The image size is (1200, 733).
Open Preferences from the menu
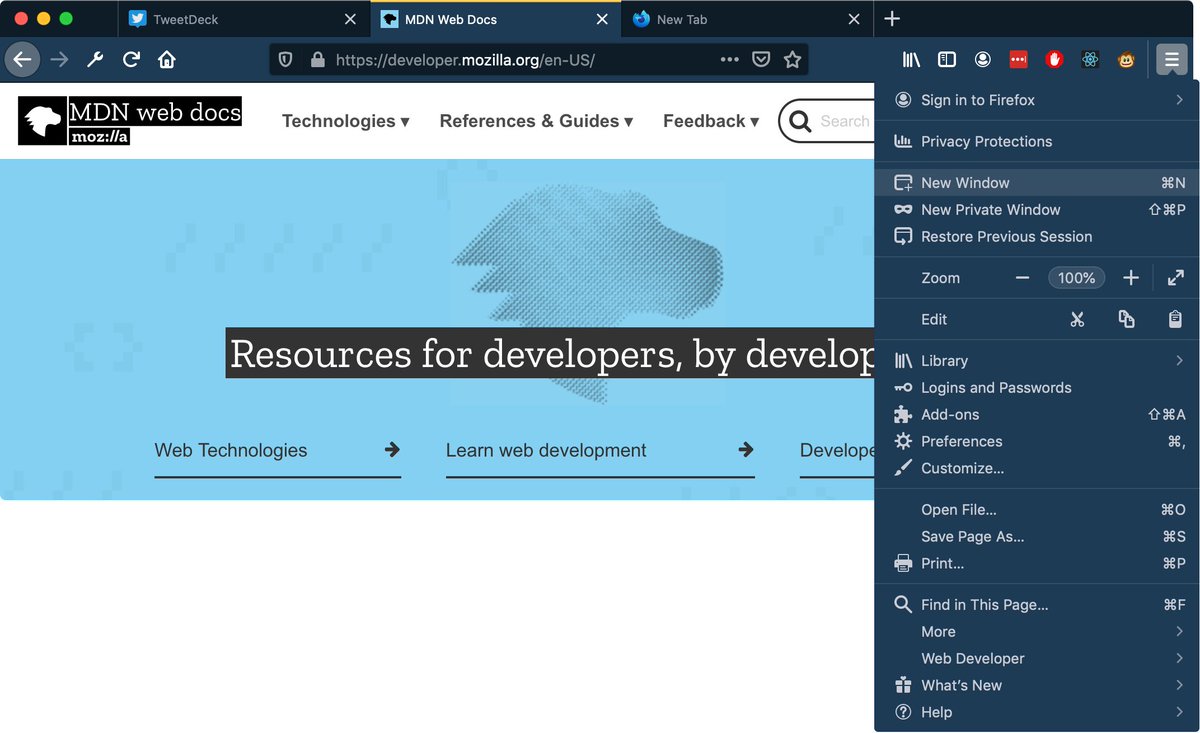tap(1037, 442)
